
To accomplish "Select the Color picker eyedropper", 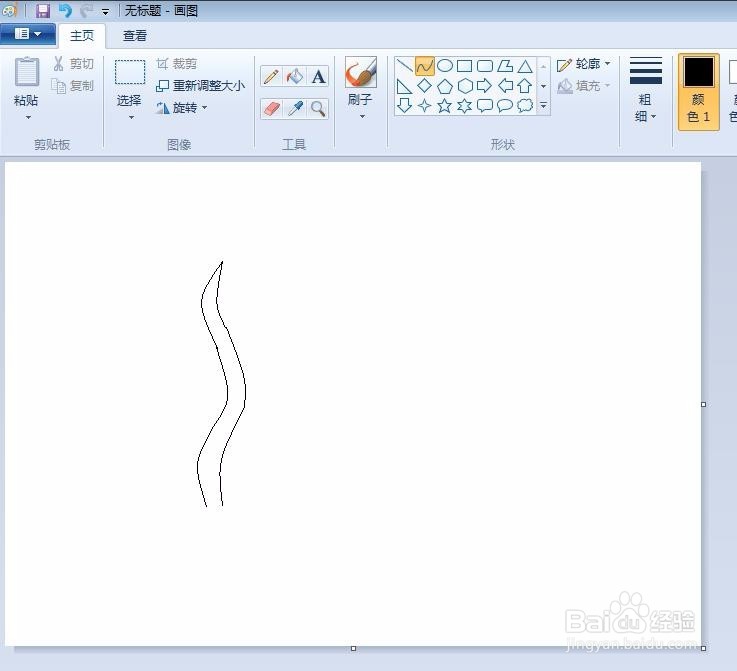I will click(295, 109).
